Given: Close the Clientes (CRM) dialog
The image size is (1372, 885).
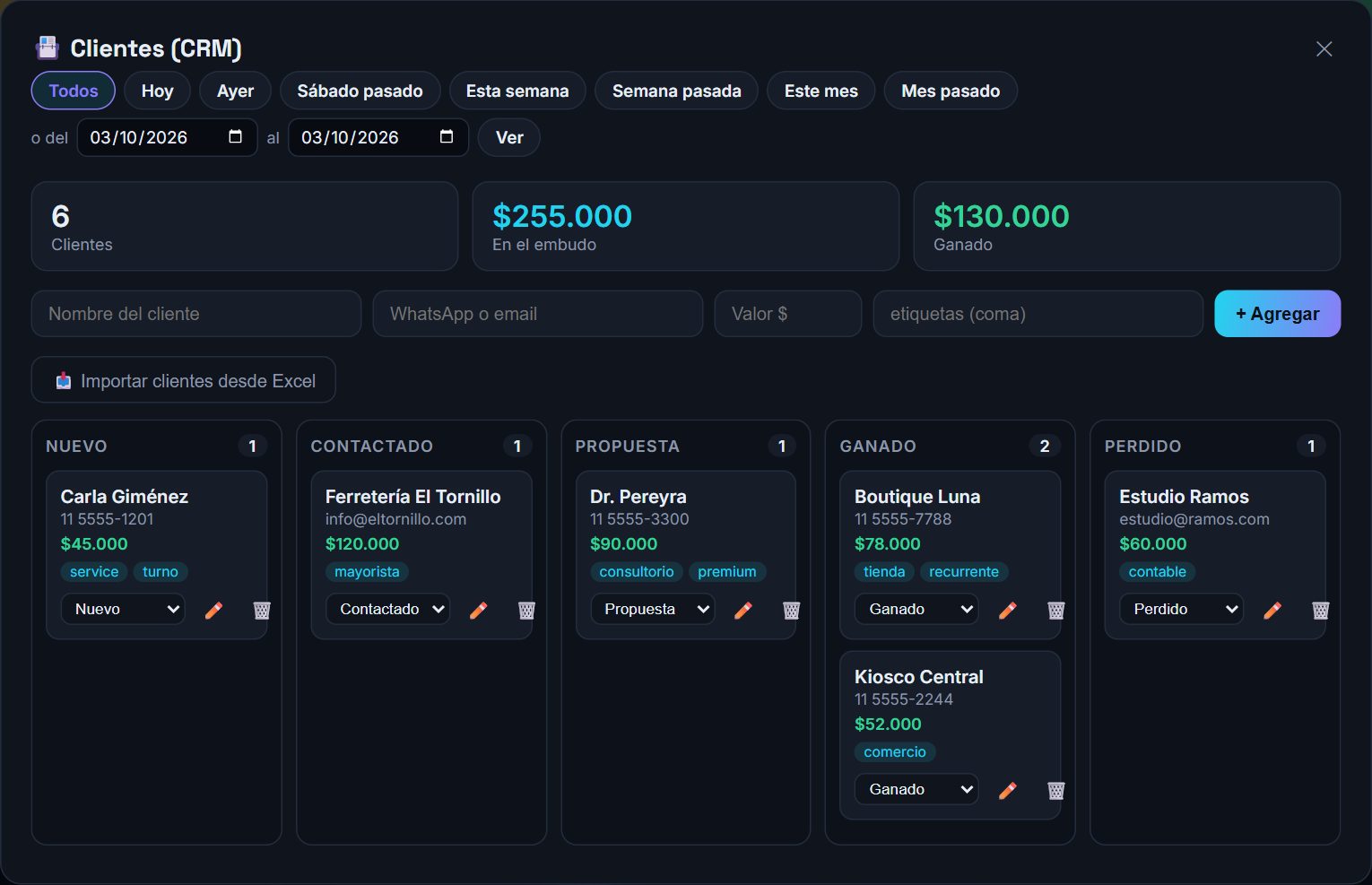Looking at the screenshot, I should [x=1324, y=48].
